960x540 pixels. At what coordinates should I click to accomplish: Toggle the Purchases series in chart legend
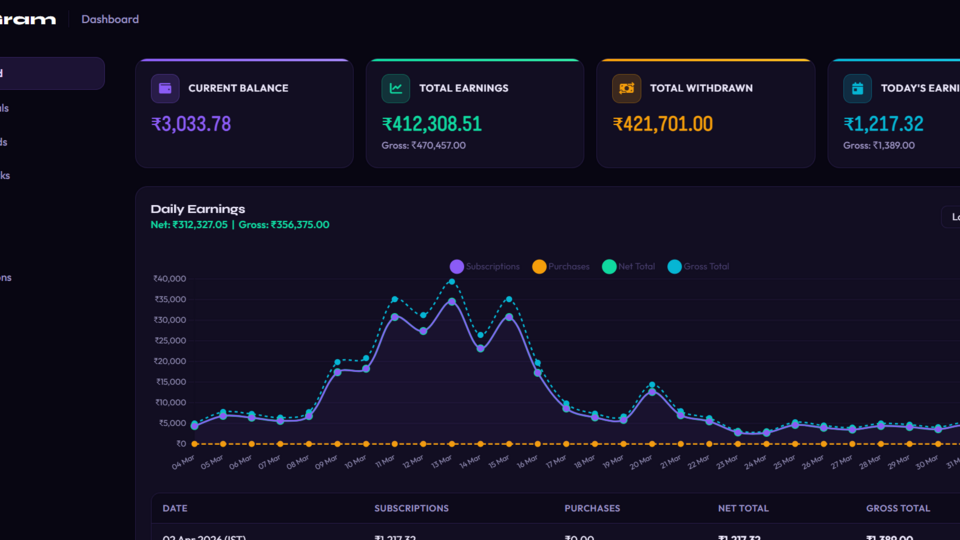(561, 266)
